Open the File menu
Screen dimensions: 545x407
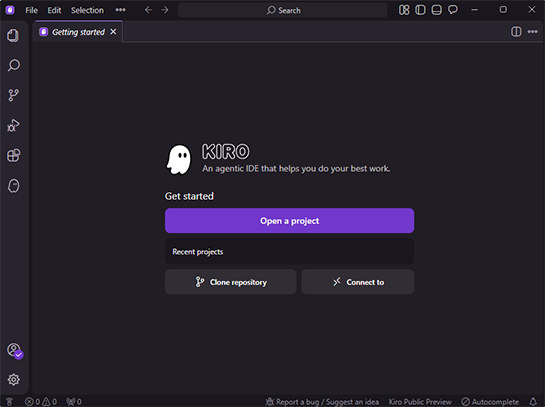[31, 10]
